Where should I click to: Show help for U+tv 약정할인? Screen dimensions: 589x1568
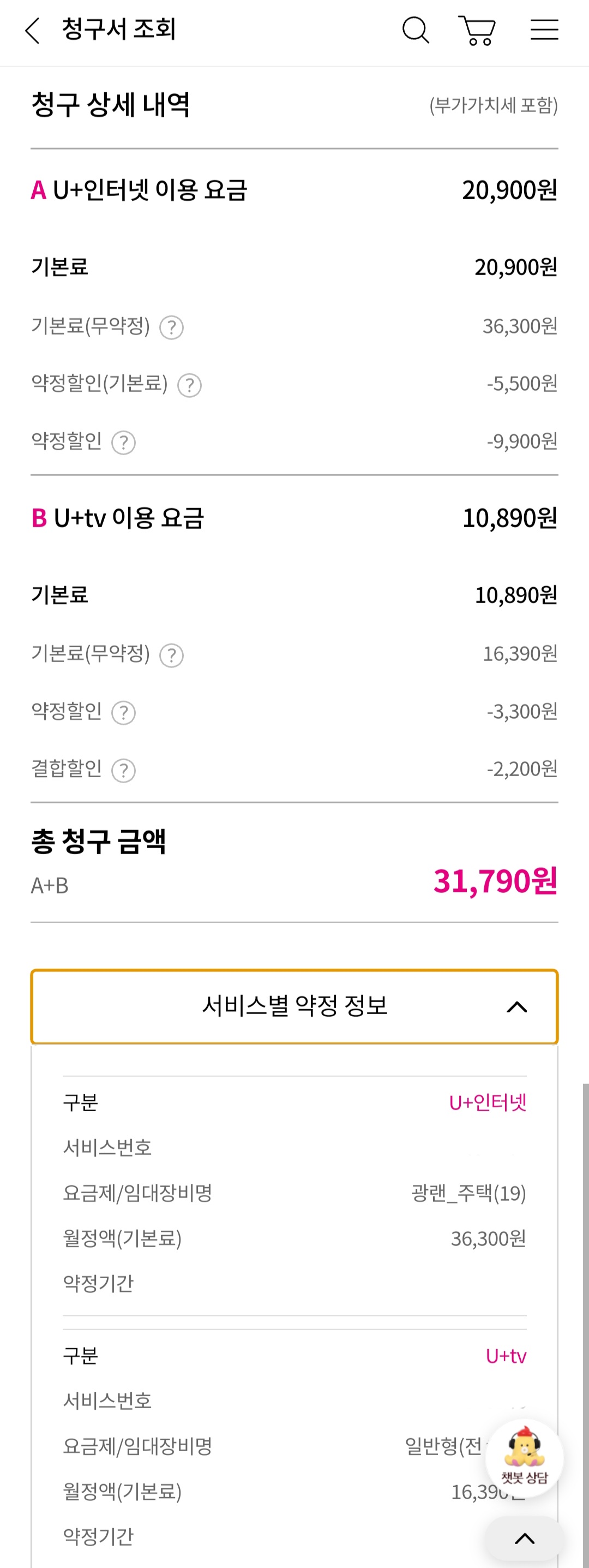pos(123,713)
